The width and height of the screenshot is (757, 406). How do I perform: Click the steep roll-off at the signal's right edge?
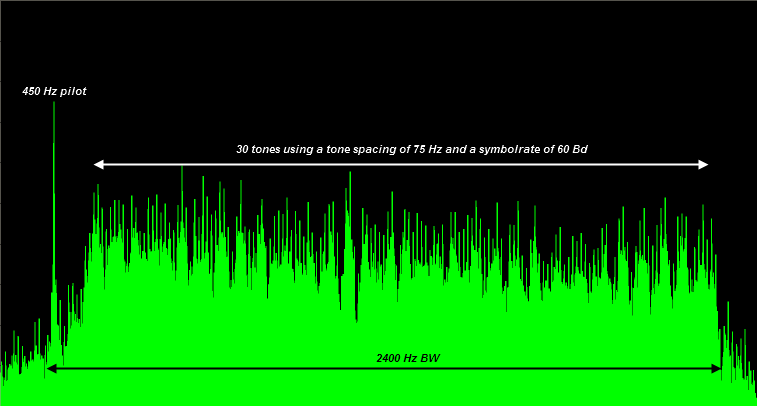click(720, 320)
